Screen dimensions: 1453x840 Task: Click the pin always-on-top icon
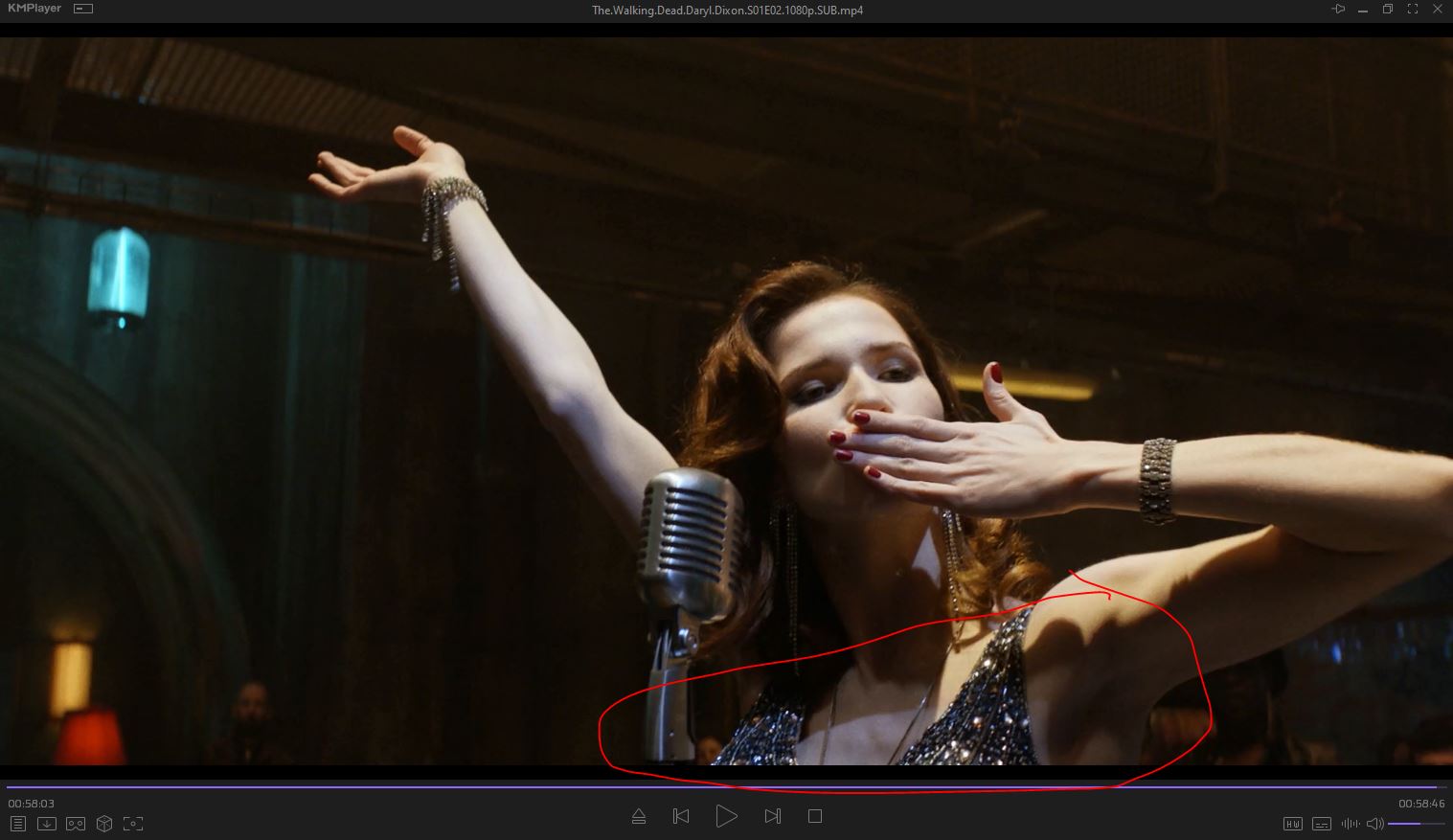pos(1338,10)
